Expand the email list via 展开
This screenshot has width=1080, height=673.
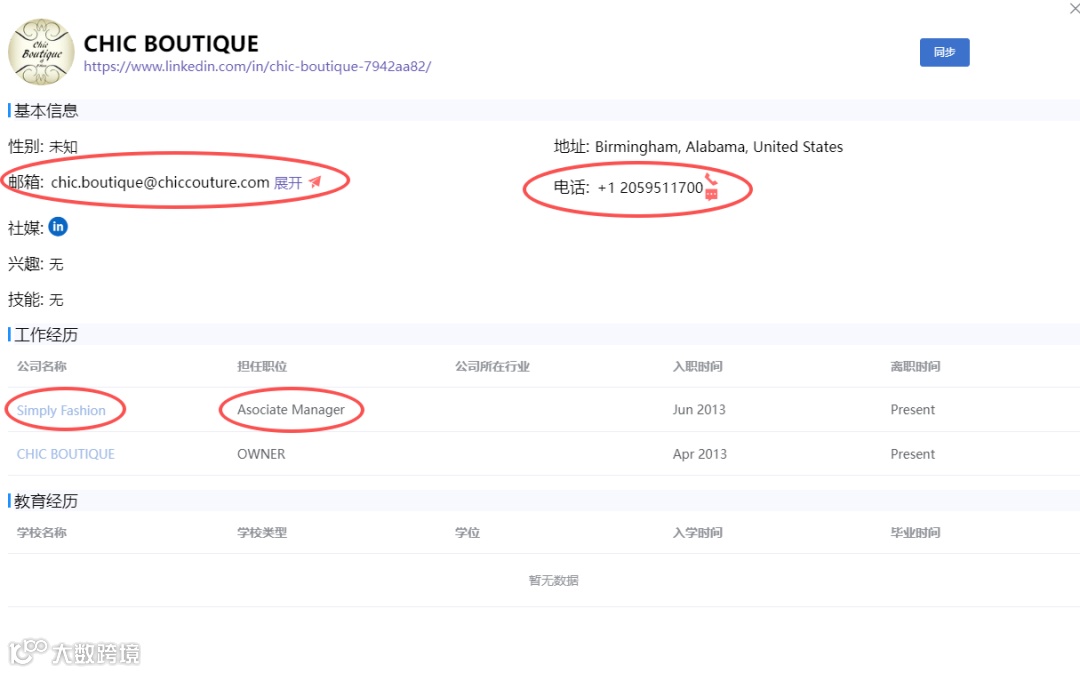point(288,183)
